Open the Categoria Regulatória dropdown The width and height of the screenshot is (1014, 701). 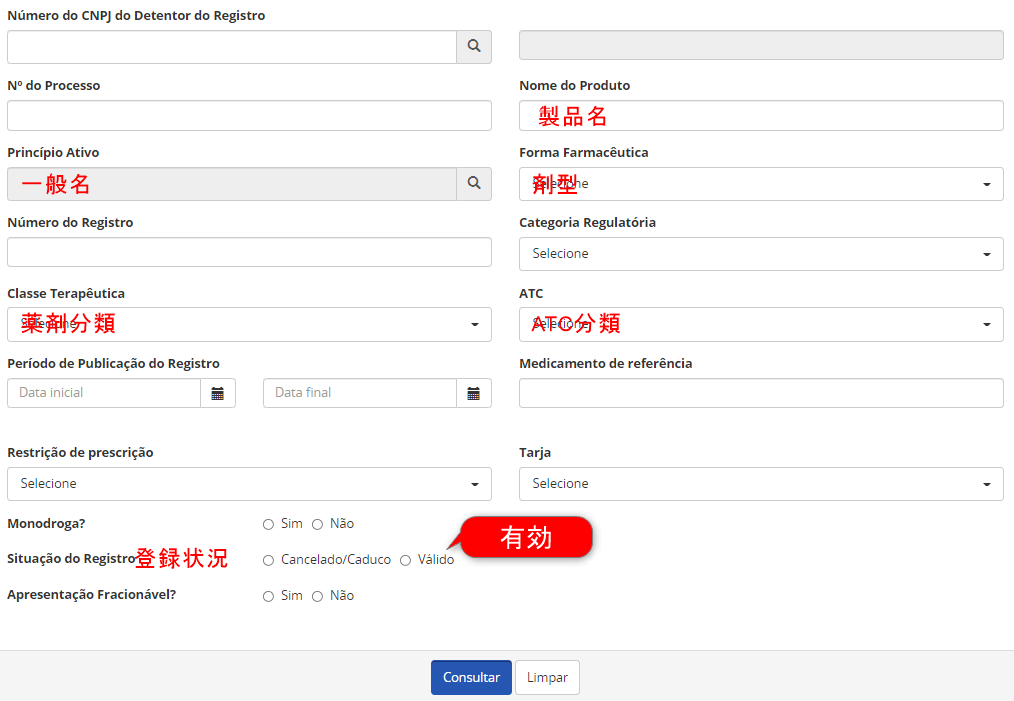[x=761, y=254]
